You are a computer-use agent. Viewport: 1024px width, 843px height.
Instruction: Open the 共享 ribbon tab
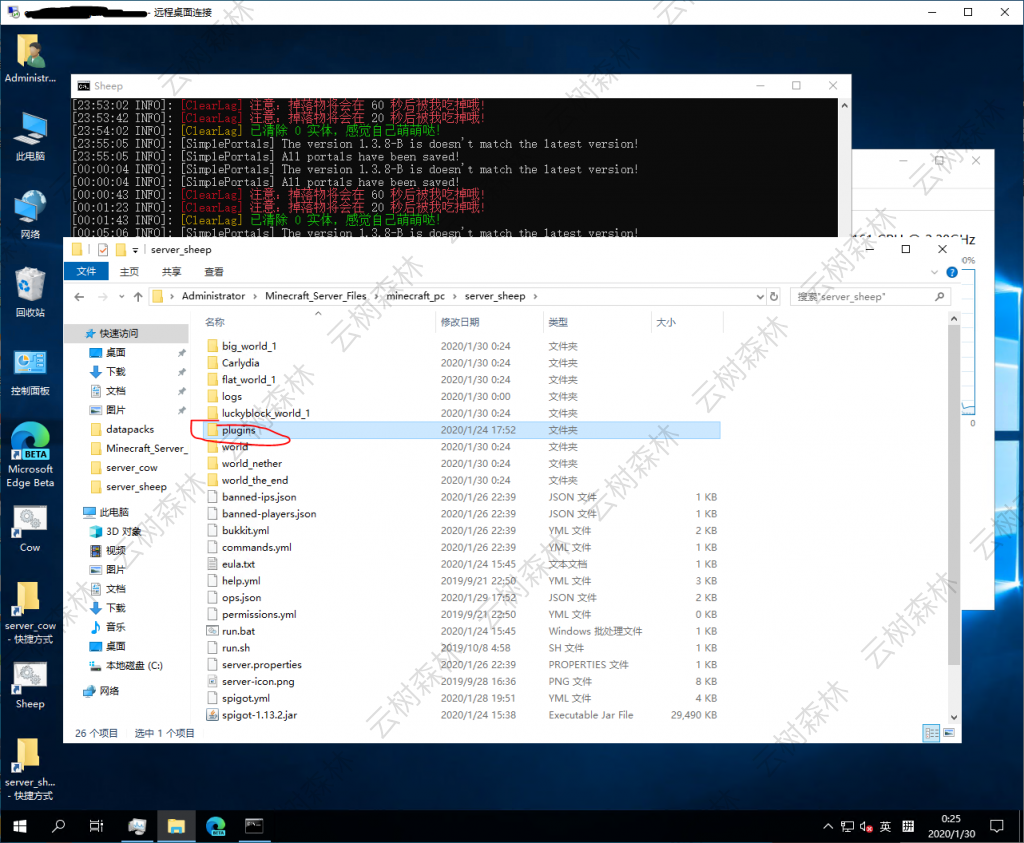pos(171,272)
